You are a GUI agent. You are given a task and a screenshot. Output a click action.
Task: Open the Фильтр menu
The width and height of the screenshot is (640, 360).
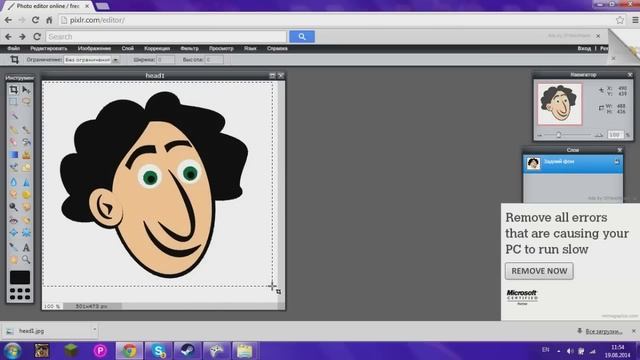pyautogui.click(x=189, y=49)
